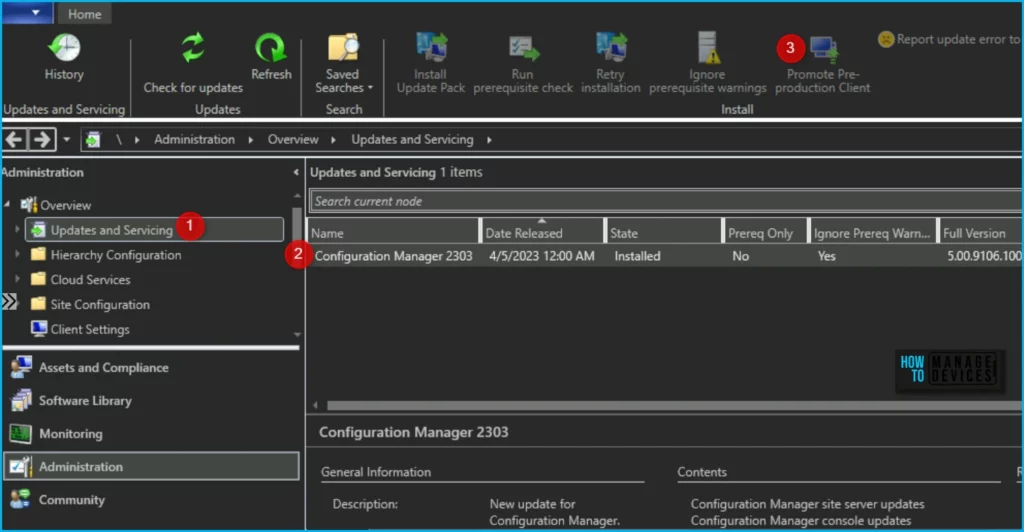Screen dimensions: 1024x532
Task: Click the Report update error smiley icon
Action: click(x=886, y=39)
